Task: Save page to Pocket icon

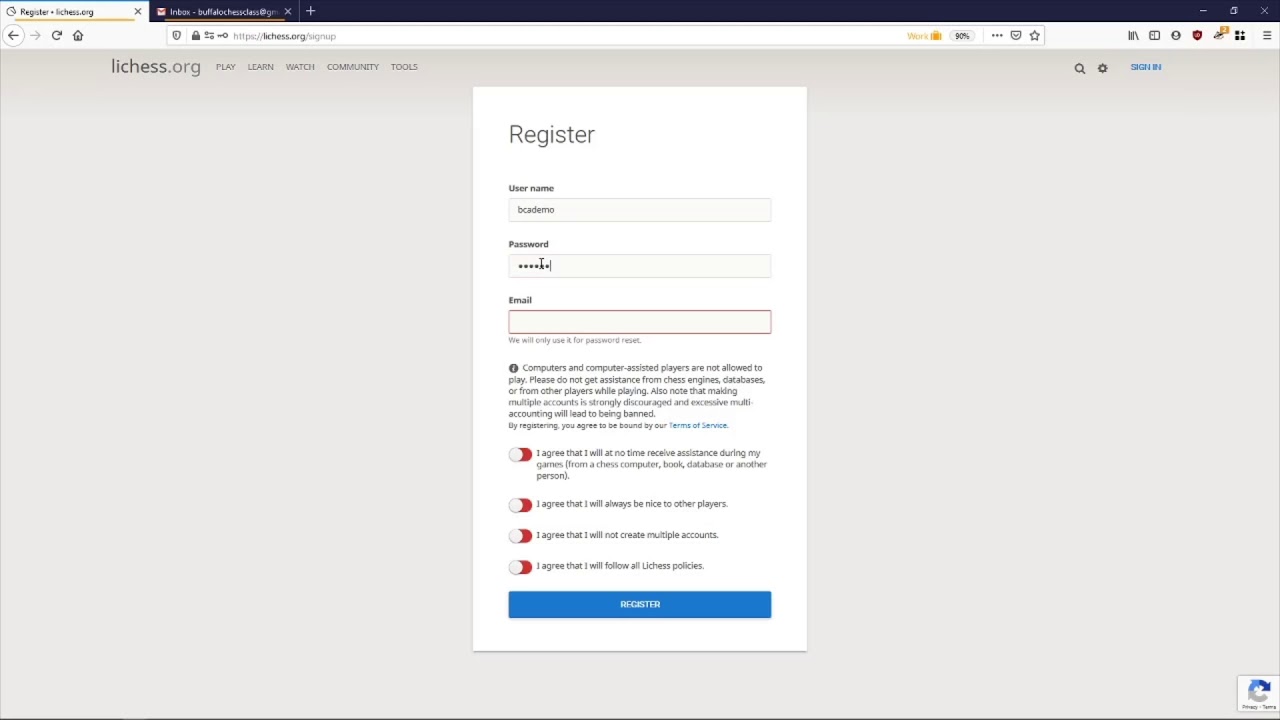Action: [x=1016, y=36]
